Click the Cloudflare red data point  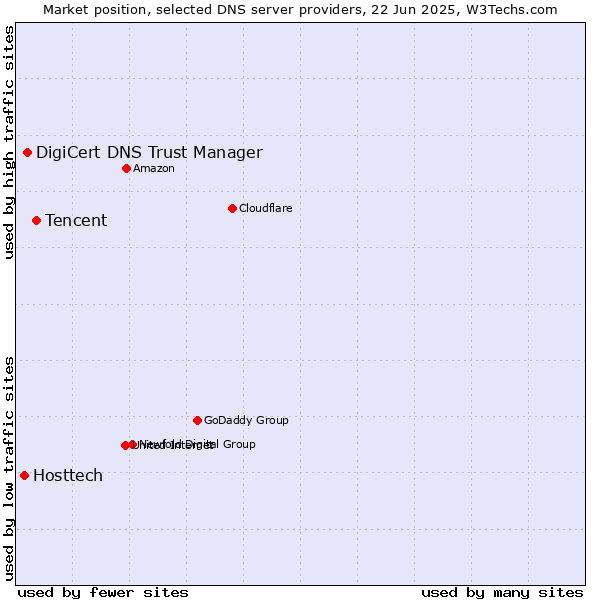point(232,209)
